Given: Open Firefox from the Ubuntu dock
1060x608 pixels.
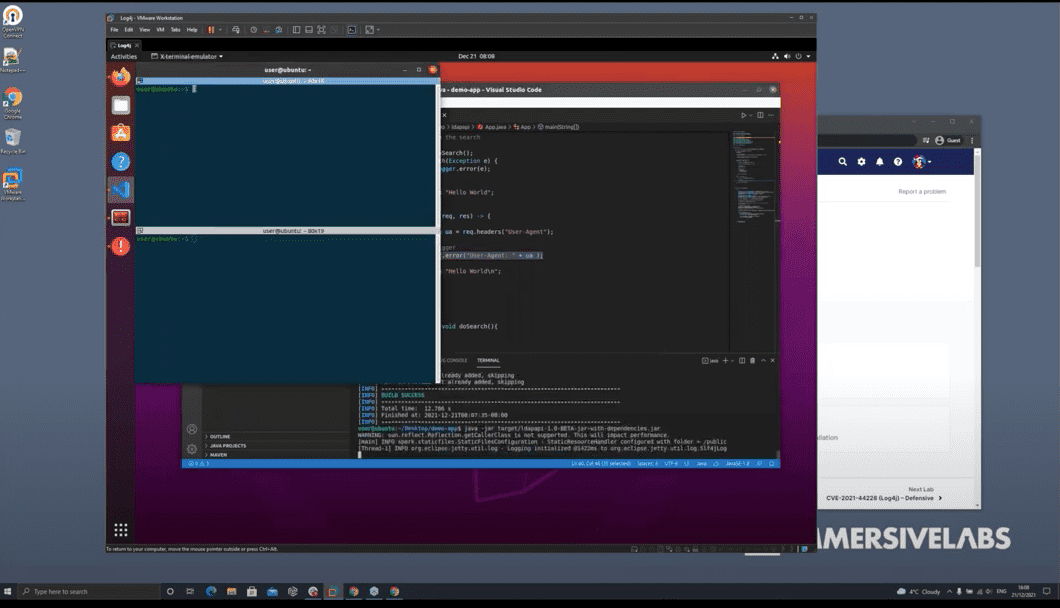Looking at the screenshot, I should 120,77.
